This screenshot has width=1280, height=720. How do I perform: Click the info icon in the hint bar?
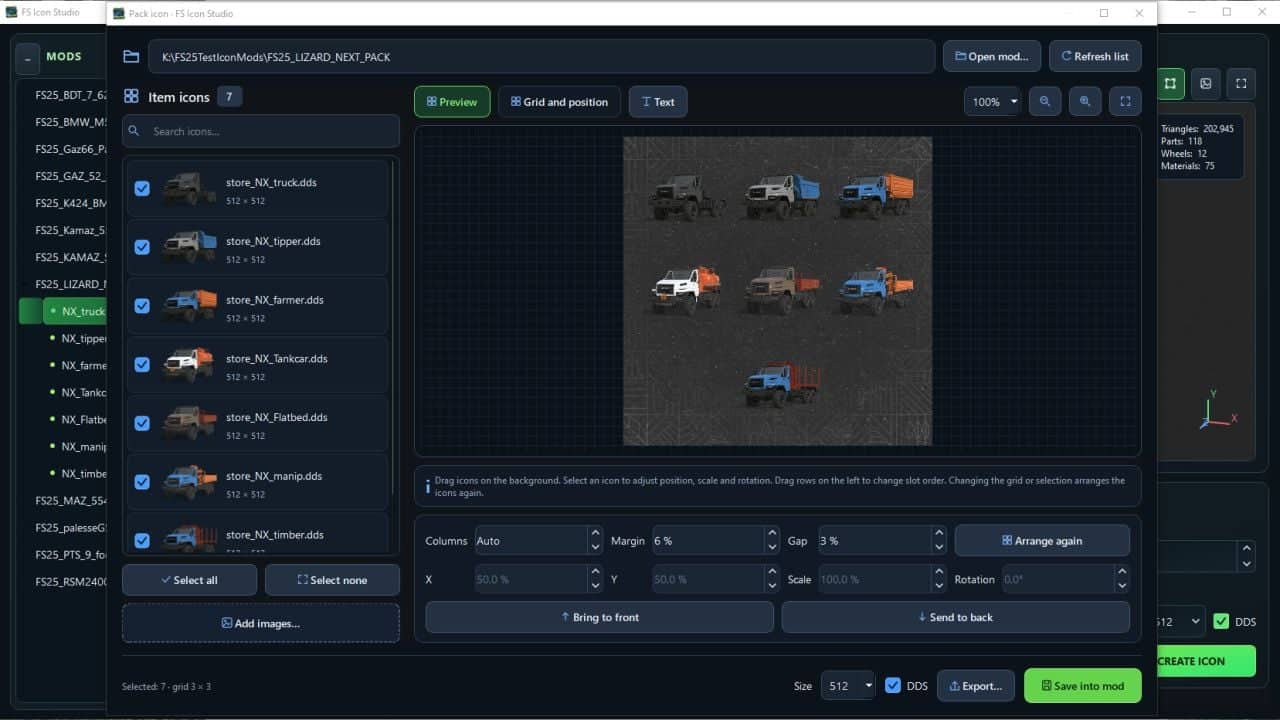tap(428, 486)
